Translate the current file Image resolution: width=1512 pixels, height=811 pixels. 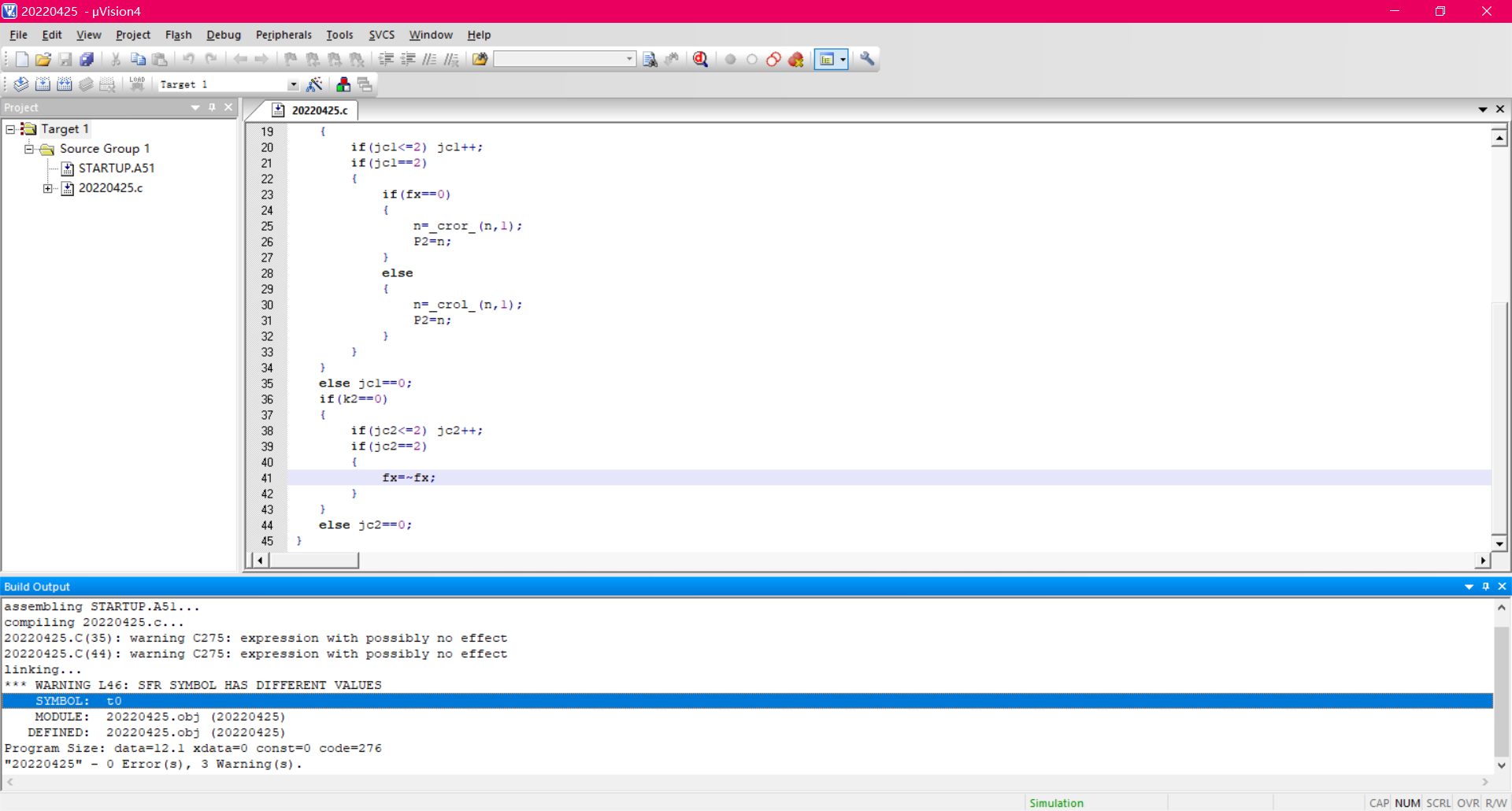[x=21, y=84]
